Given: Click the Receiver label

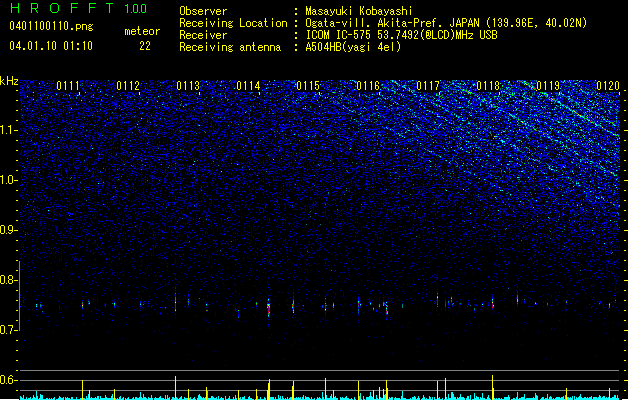Looking at the screenshot, I should (x=203, y=35).
